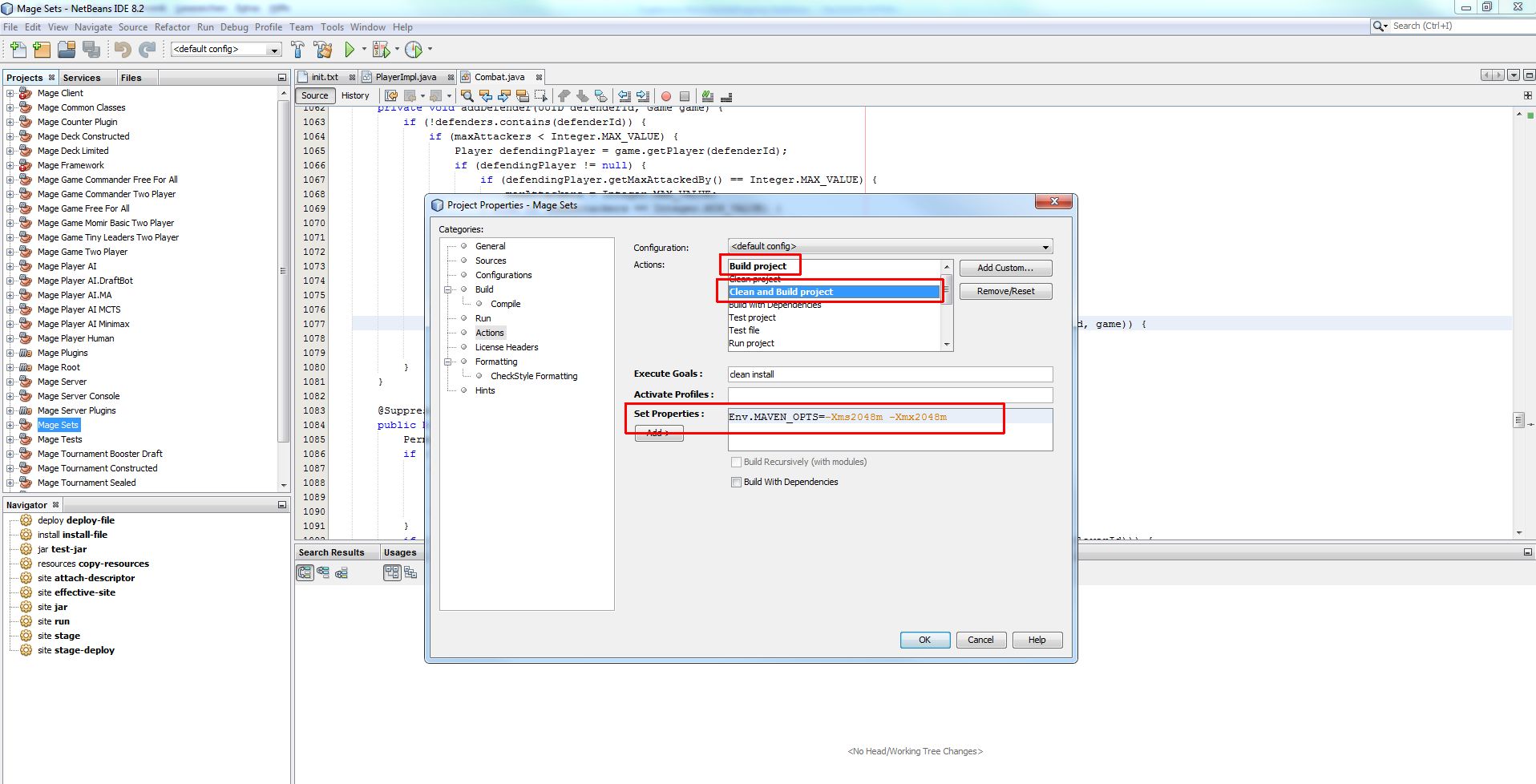Viewport: 1536px width, 784px height.
Task: Click the Uncomment code editor icon
Action: (x=726, y=95)
